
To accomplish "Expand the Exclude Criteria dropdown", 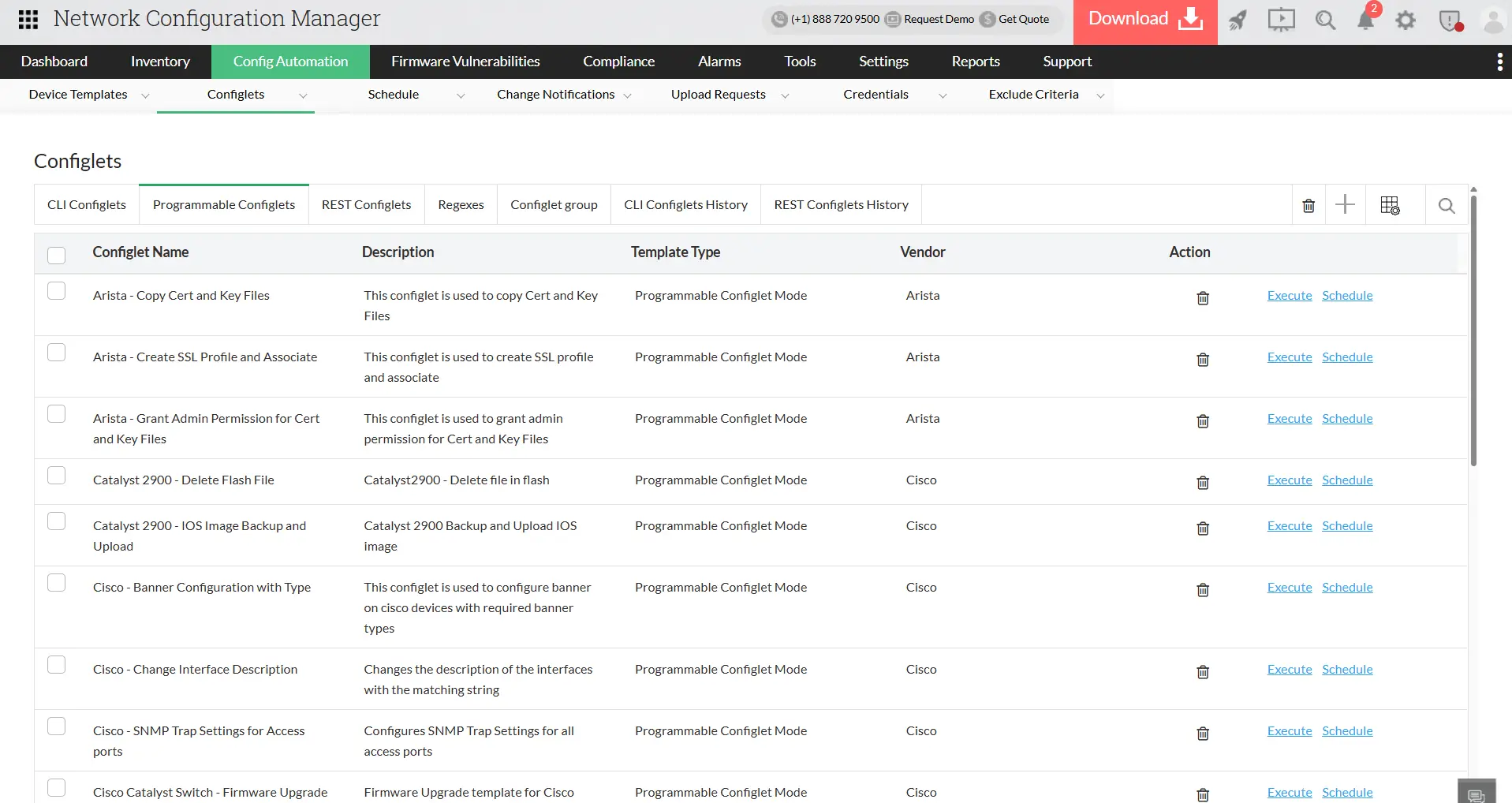I will pyautogui.click(x=1101, y=95).
